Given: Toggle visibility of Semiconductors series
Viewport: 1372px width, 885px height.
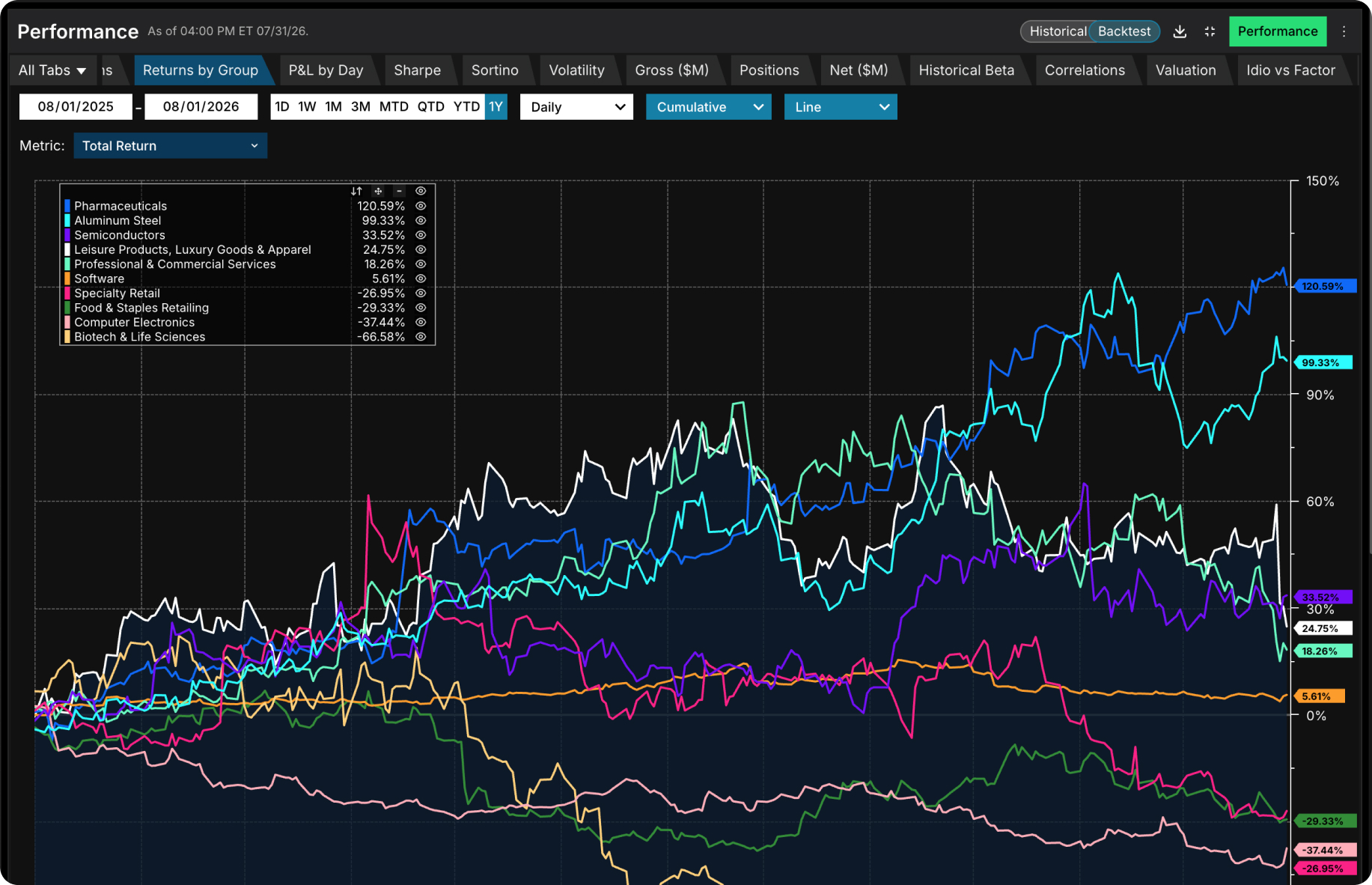Looking at the screenshot, I should coord(421,235).
